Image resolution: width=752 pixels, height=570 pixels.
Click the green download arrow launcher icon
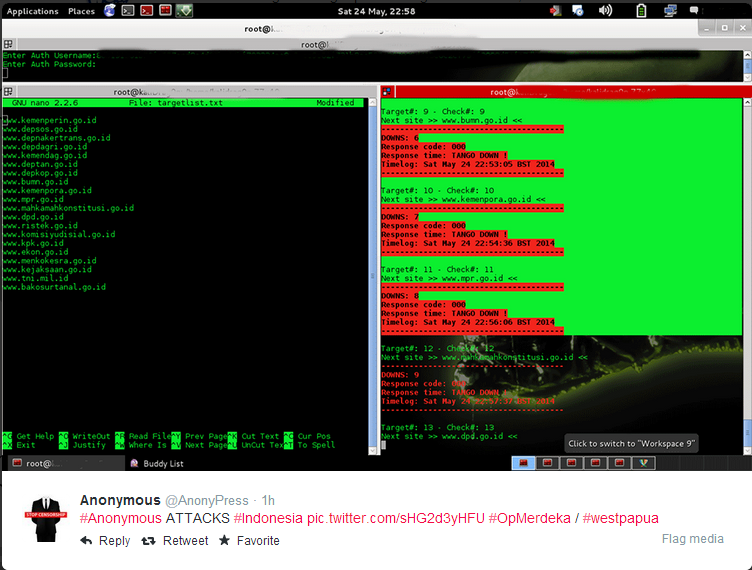[184, 11]
